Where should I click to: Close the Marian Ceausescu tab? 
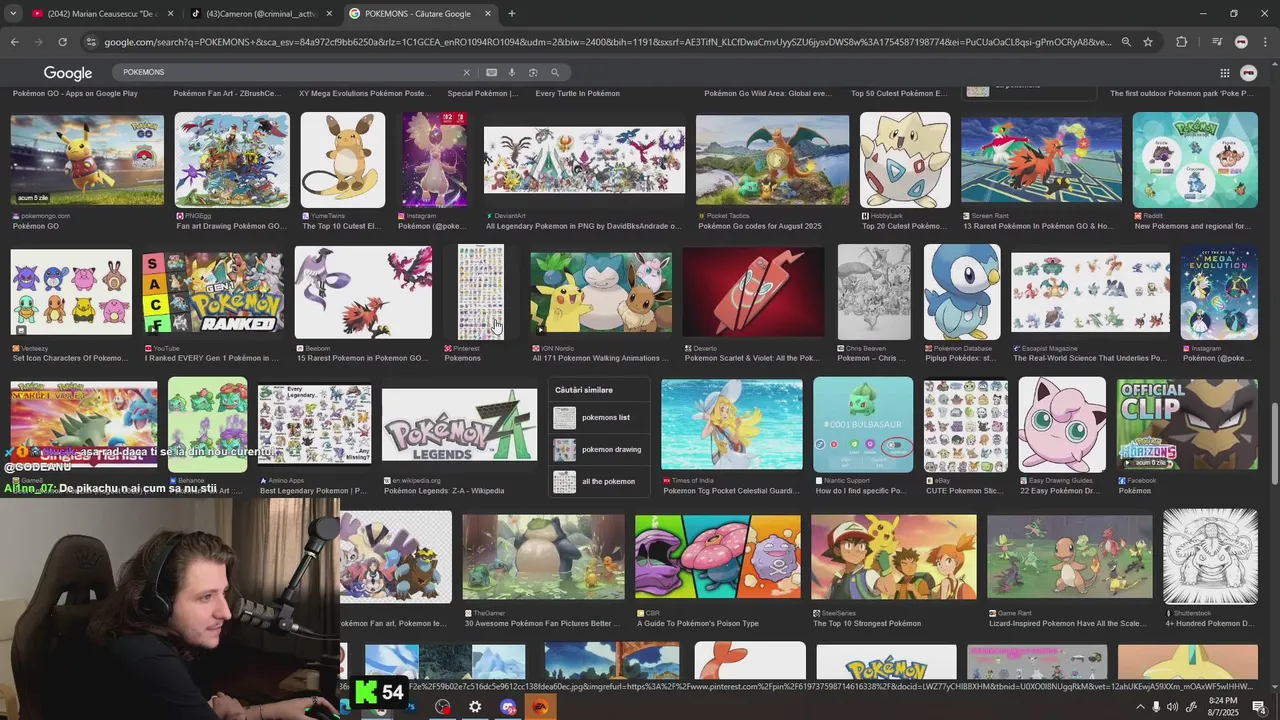coord(170,14)
